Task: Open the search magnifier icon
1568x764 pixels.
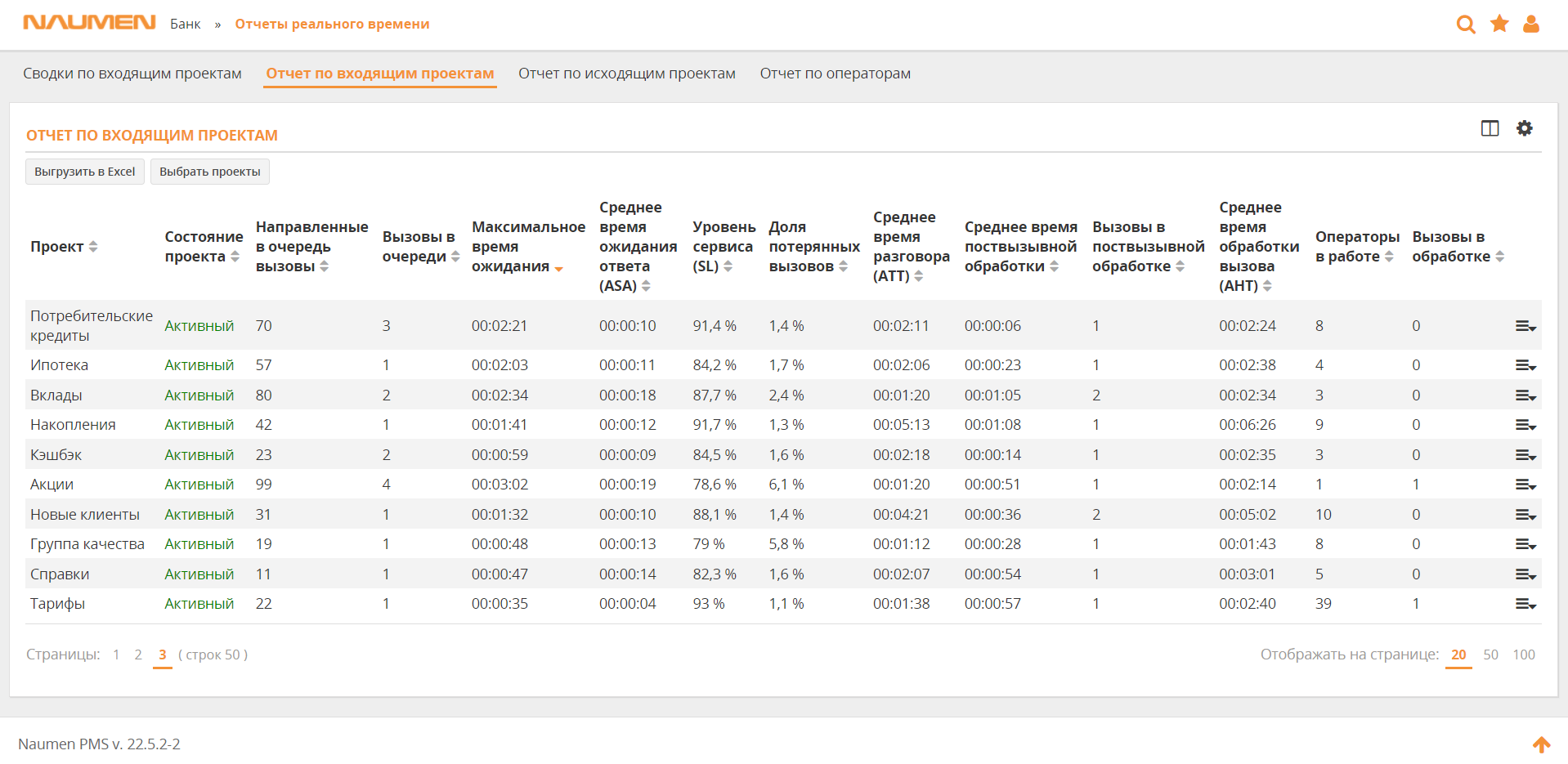Action: coord(1466,25)
